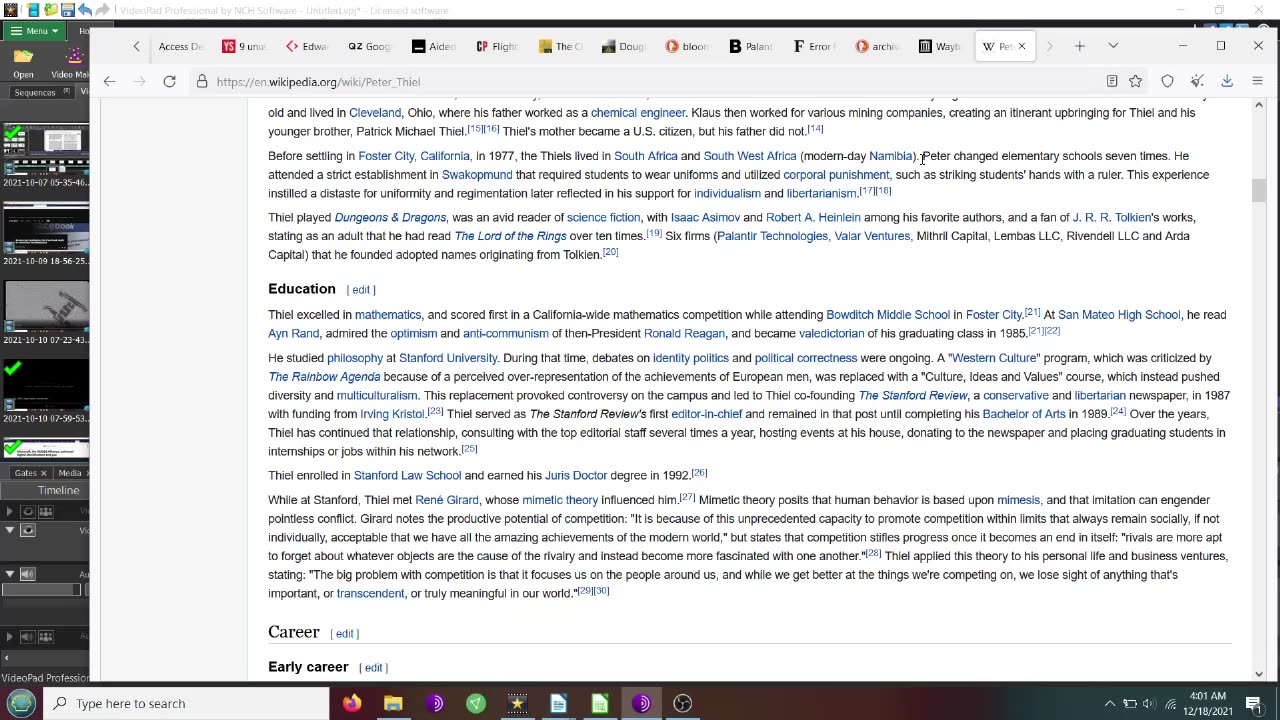1280x720 pixels.
Task: Click the browser page vertical scrollbar thumb
Action: (1259, 190)
